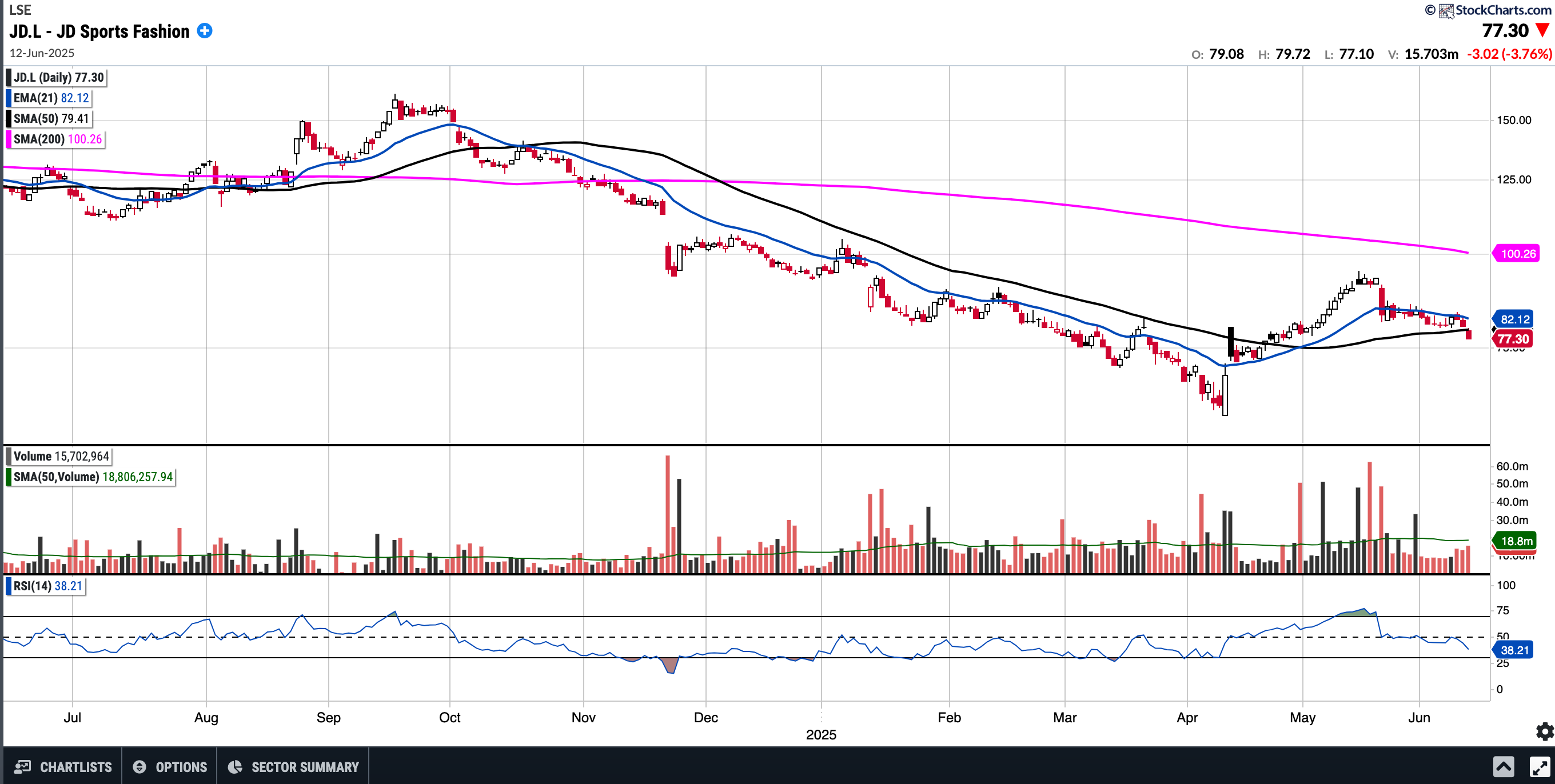Viewport: 1555px width, 784px height.
Task: Open the SECTOR SUMMARY tab
Action: tap(305, 767)
